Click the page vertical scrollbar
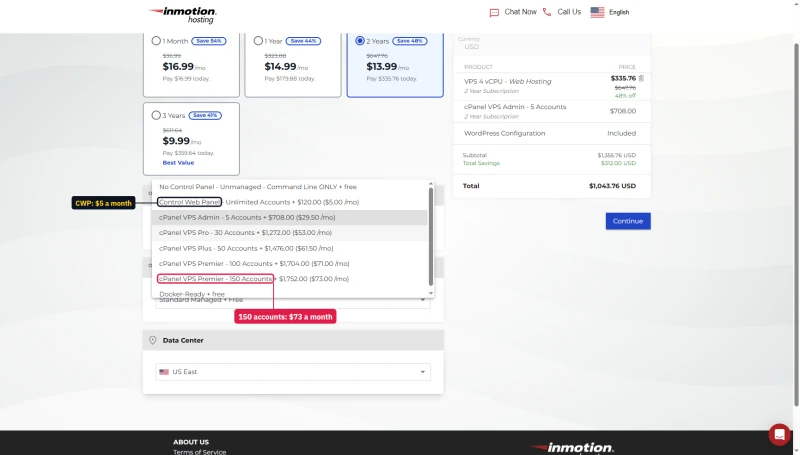The height and width of the screenshot is (455, 800). pos(796,224)
